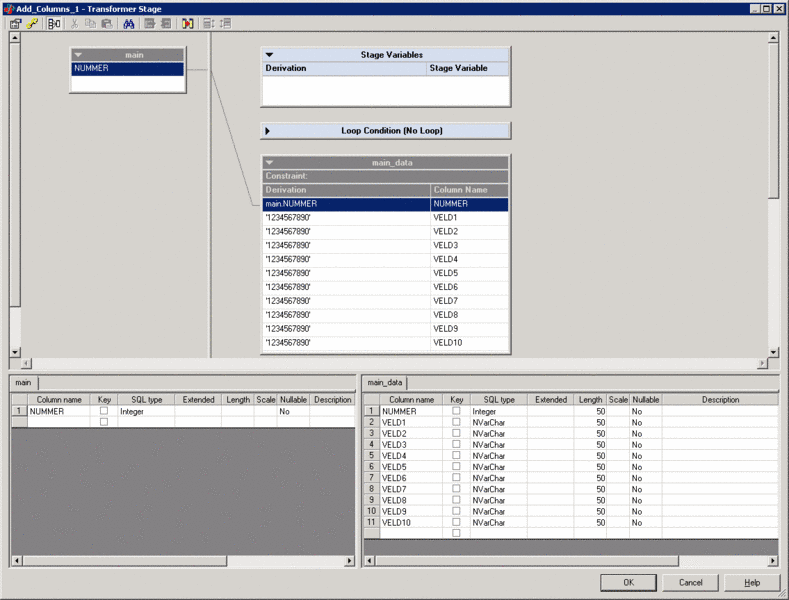This screenshot has width=789, height=600.
Task: Click the Copy toolbar icon
Action: [x=91, y=24]
